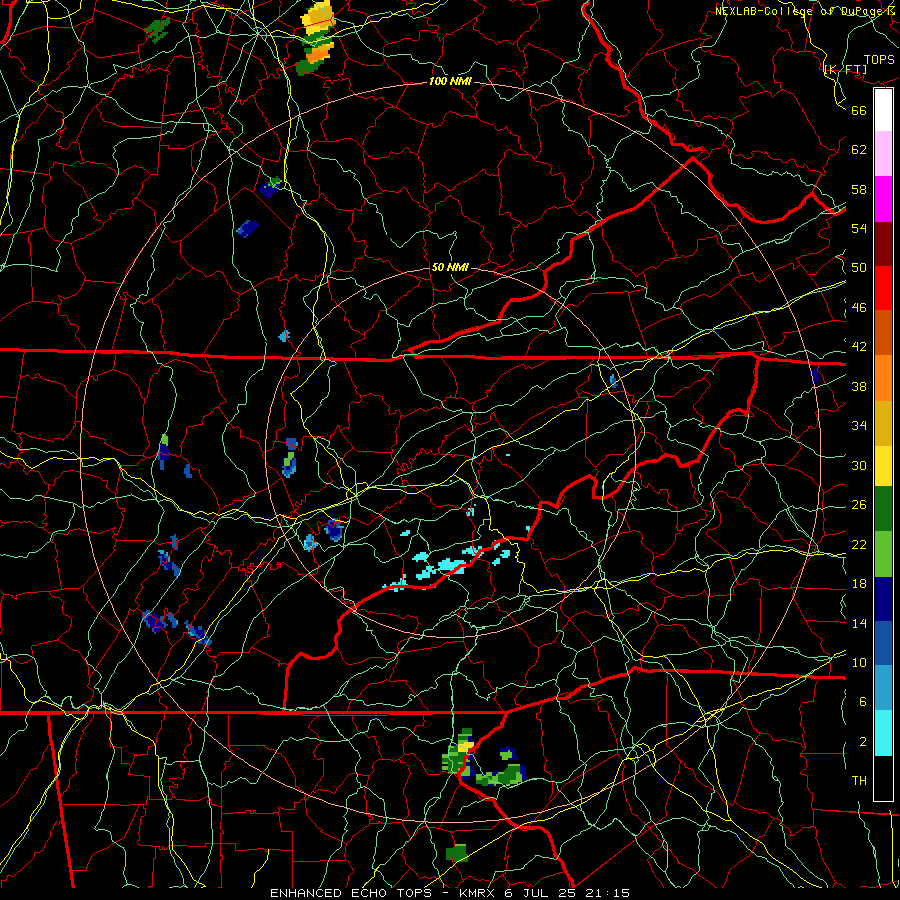Screen dimensions: 900x900
Task: Click the "42" legend value
Action: point(859,347)
